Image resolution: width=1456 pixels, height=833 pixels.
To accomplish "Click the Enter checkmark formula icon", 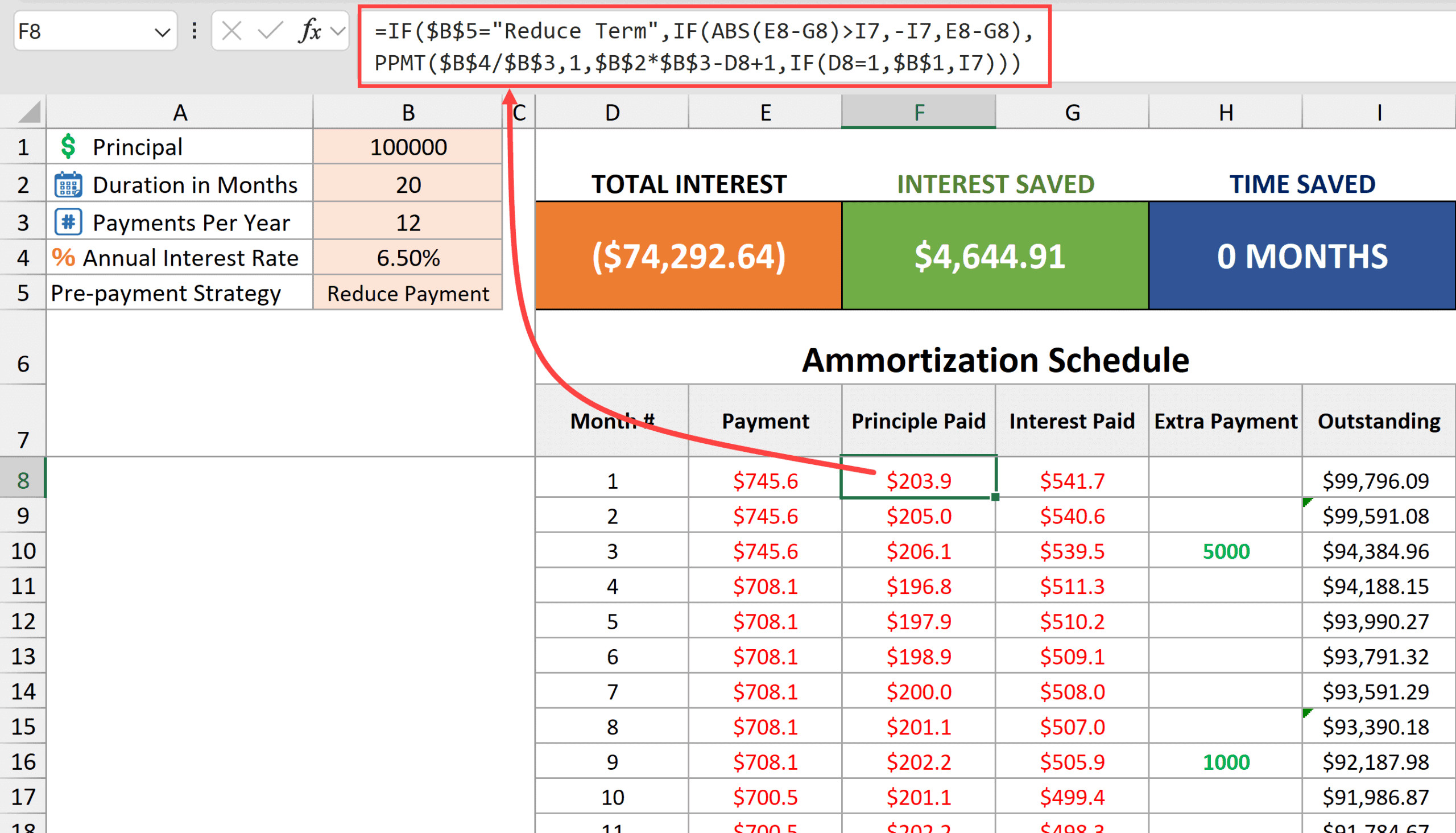I will tap(270, 31).
